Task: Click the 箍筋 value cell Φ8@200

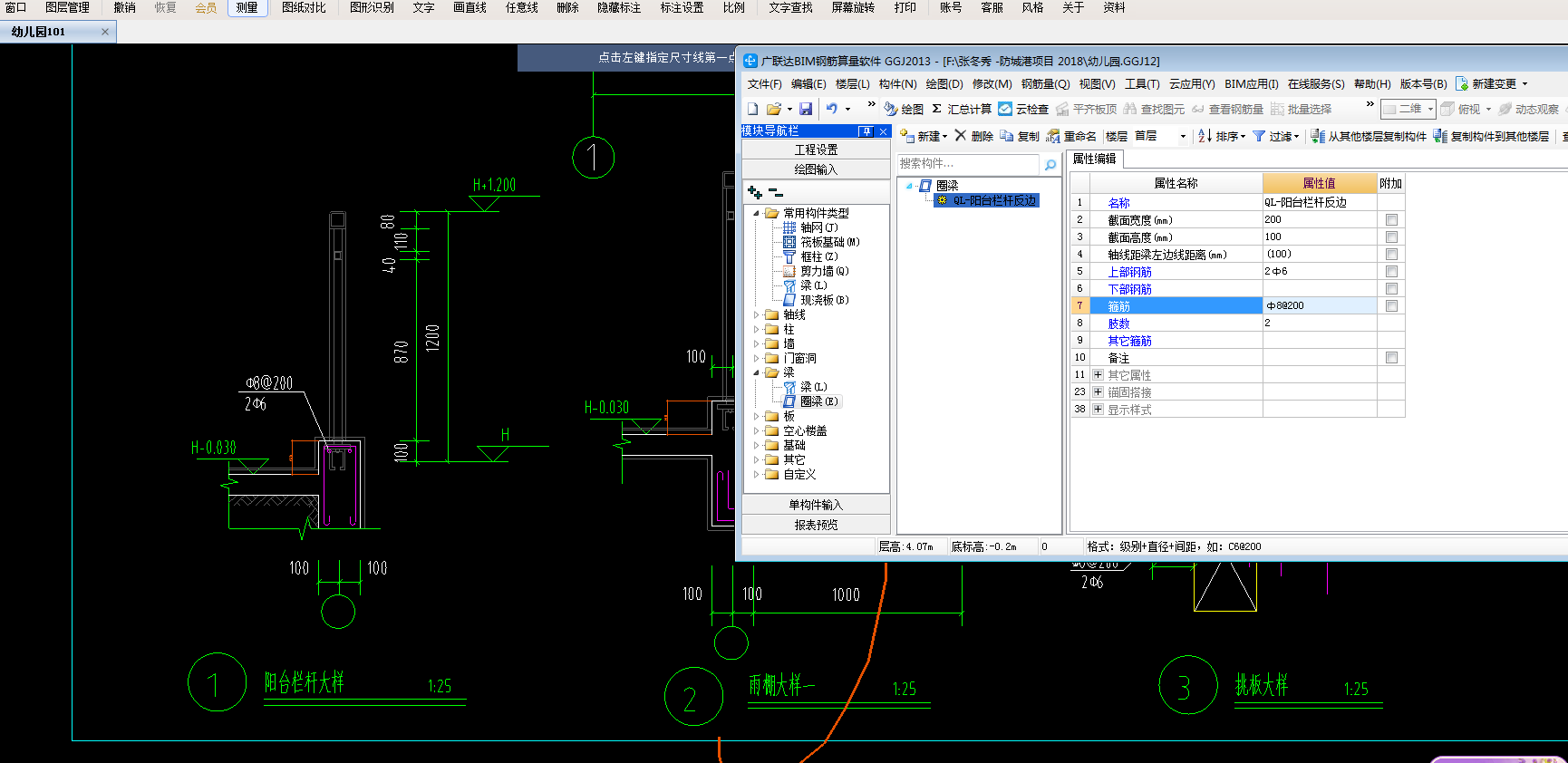Action: (1320, 305)
